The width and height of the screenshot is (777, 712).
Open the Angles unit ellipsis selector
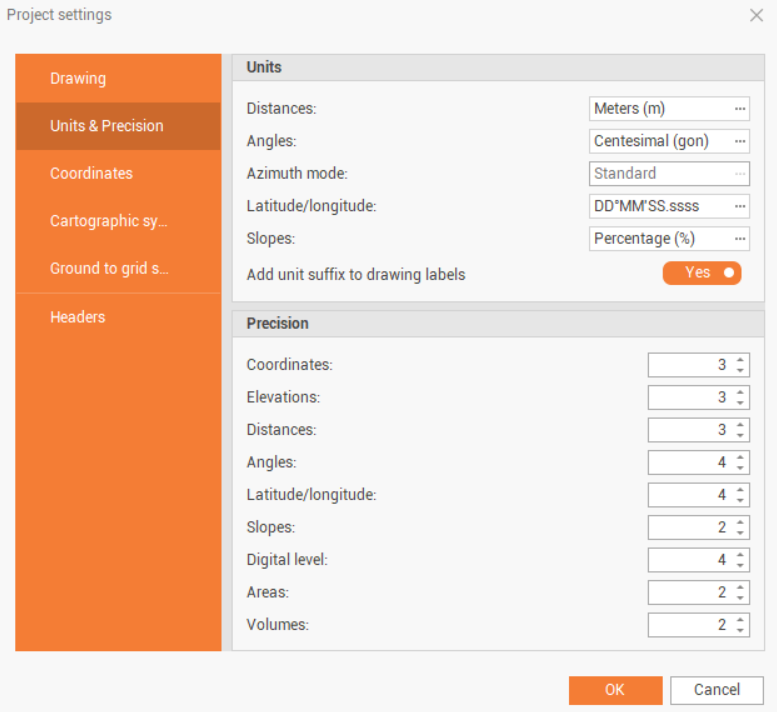[740, 141]
